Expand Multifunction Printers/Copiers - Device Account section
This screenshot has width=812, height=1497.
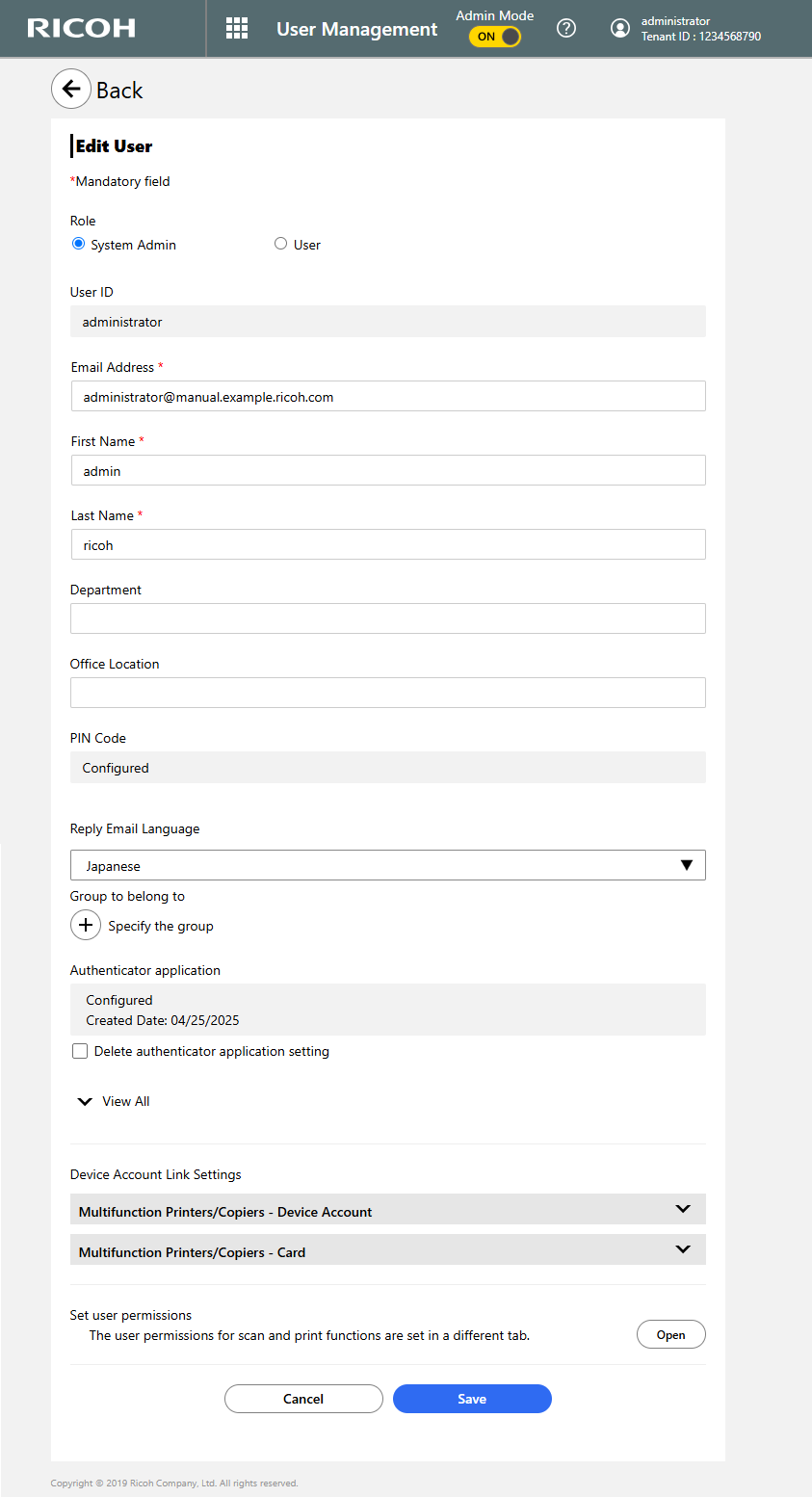[x=387, y=1210]
